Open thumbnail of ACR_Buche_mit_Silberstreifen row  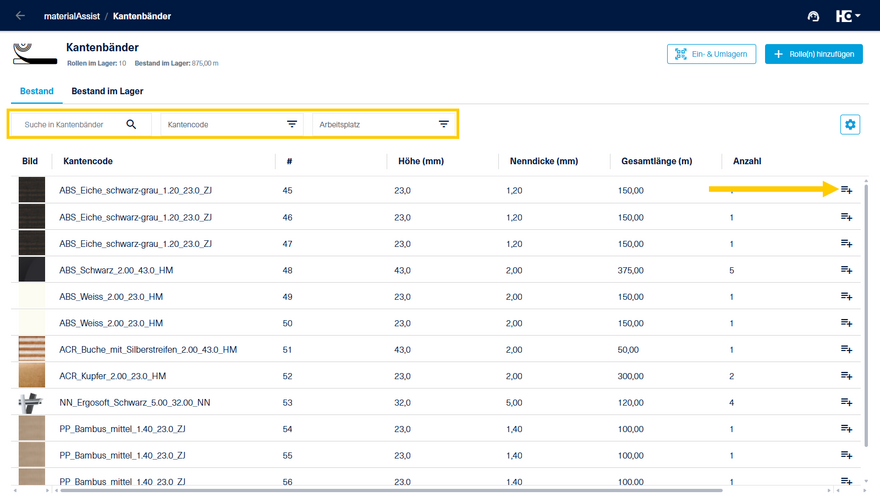(31, 349)
